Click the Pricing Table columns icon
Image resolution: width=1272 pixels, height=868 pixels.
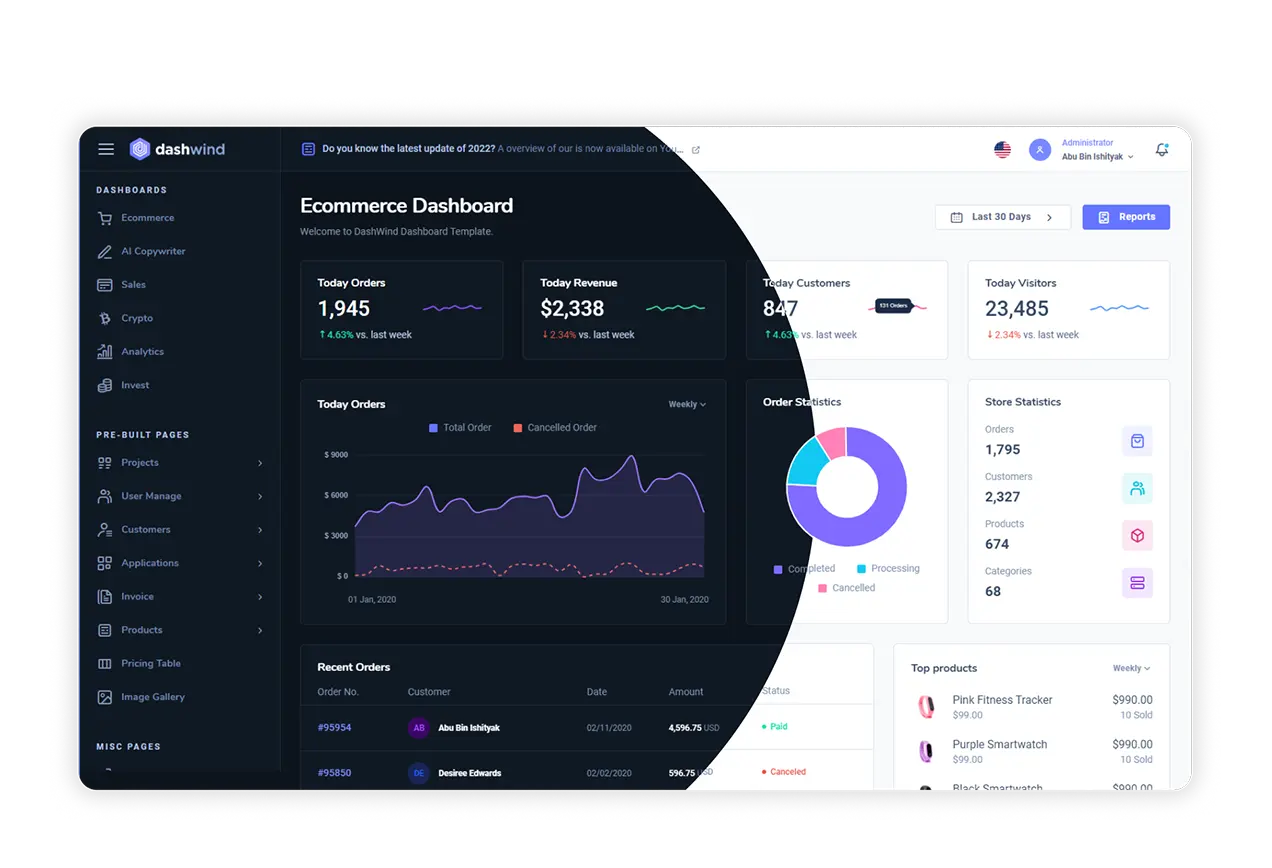point(104,664)
